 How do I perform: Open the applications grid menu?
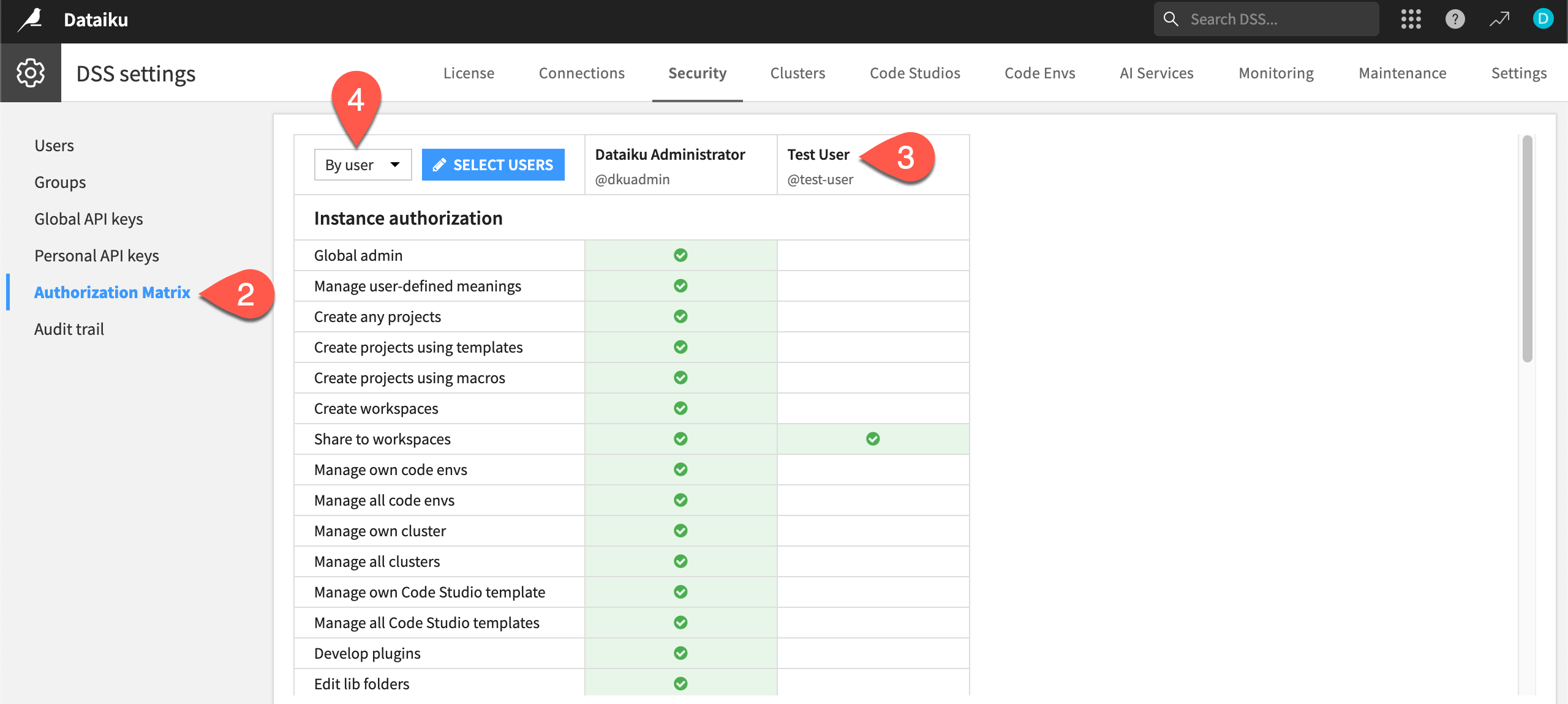click(x=1411, y=20)
